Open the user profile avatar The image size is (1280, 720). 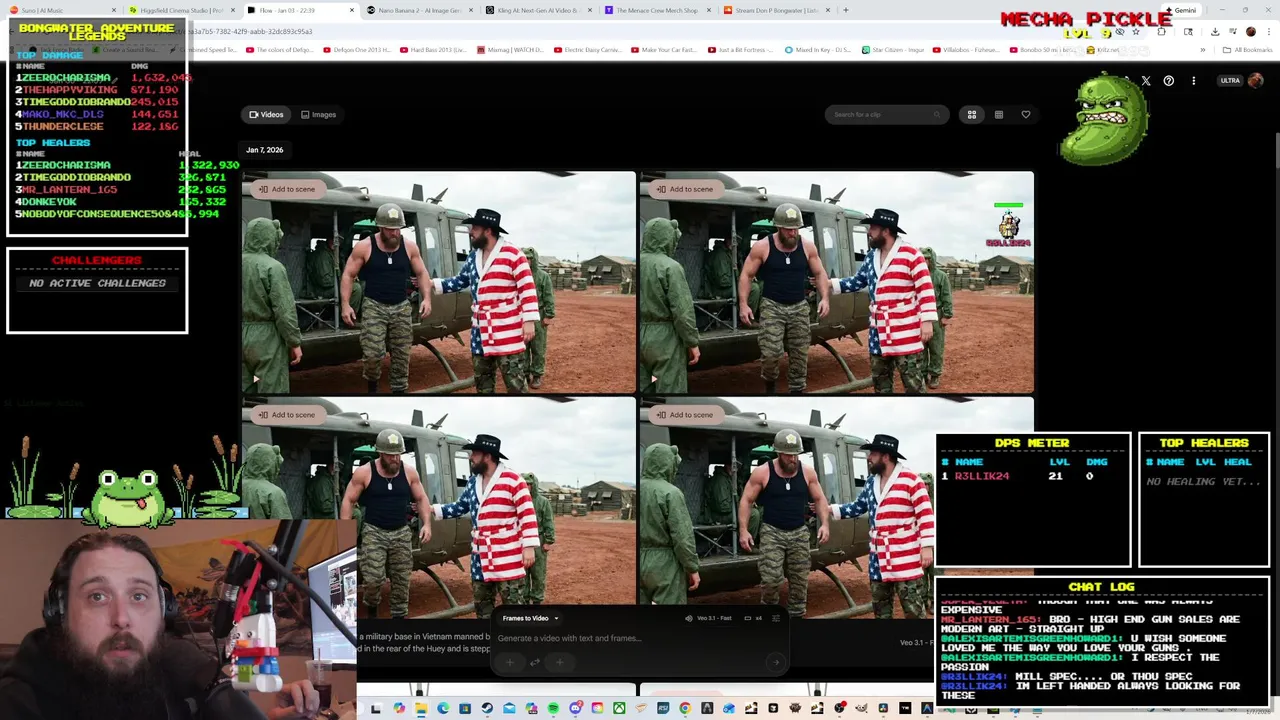pyautogui.click(x=1256, y=81)
